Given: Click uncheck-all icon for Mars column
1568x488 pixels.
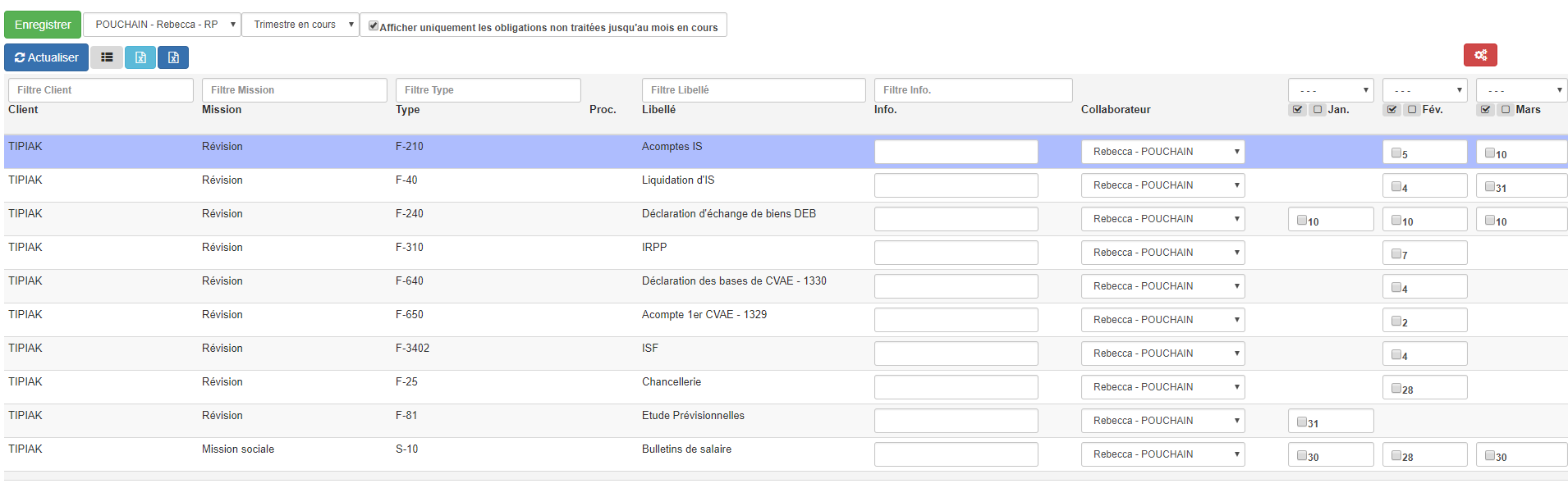Looking at the screenshot, I should (1506, 110).
